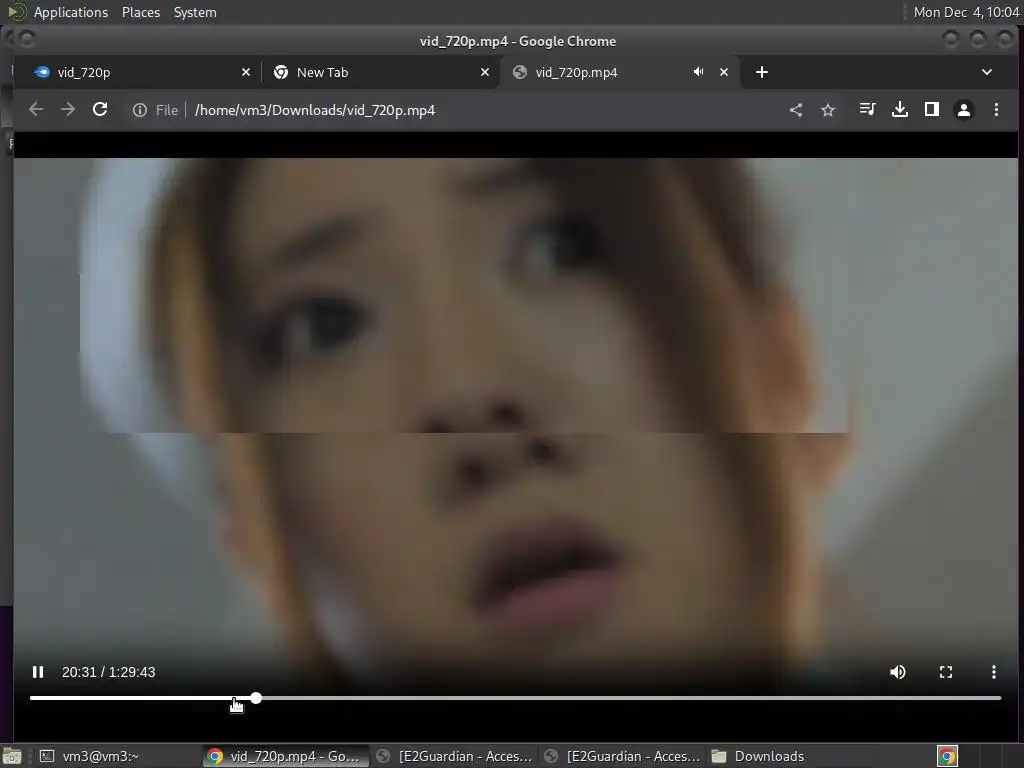Click the address bar with vid_720p.mp4 path
Image resolution: width=1024 pixels, height=768 pixels.
pos(315,110)
